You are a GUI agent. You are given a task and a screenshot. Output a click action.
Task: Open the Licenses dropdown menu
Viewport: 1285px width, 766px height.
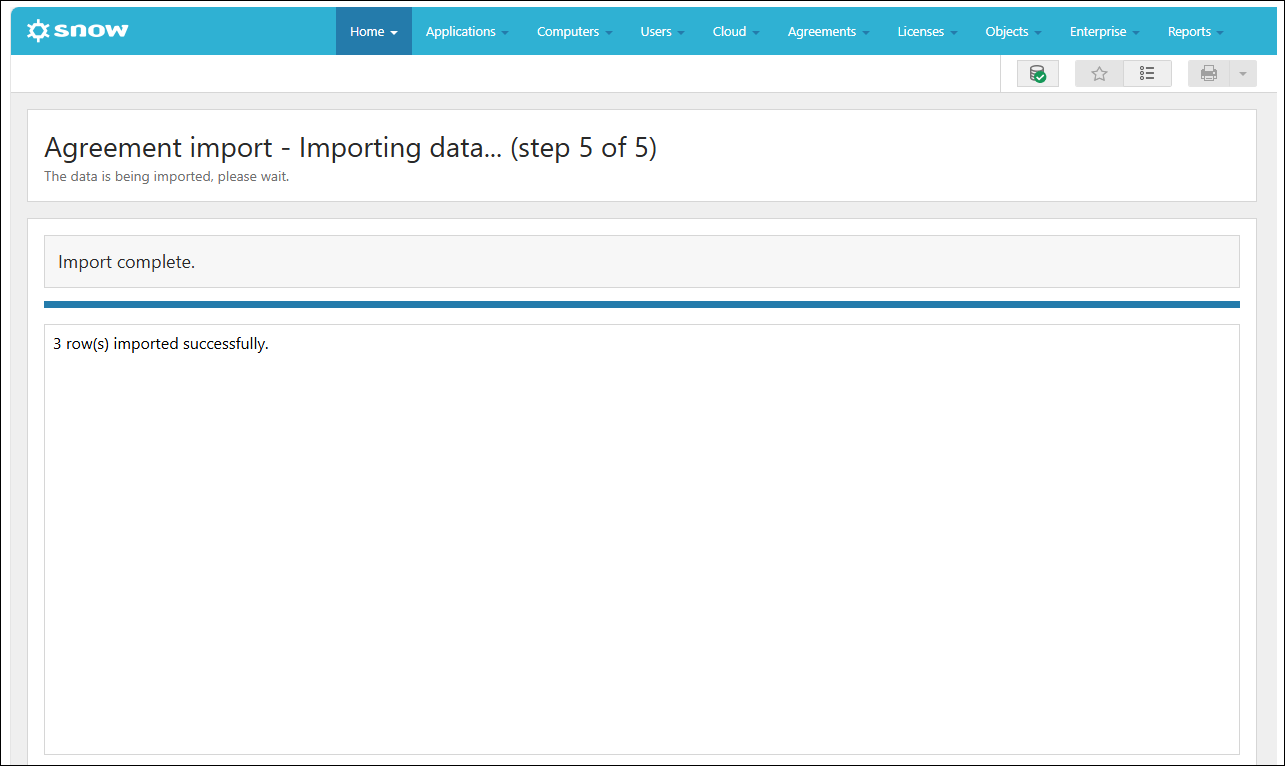[x=927, y=31]
